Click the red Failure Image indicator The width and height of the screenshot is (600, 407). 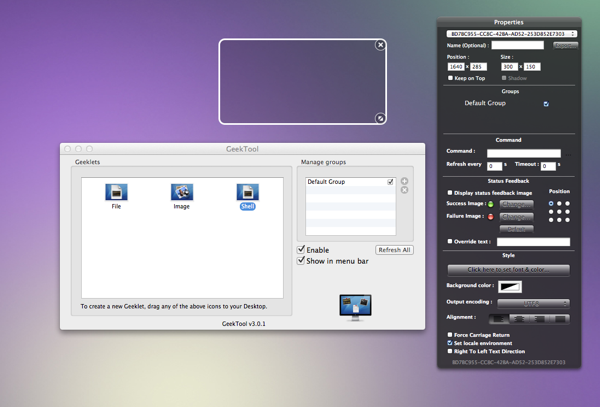click(491, 217)
